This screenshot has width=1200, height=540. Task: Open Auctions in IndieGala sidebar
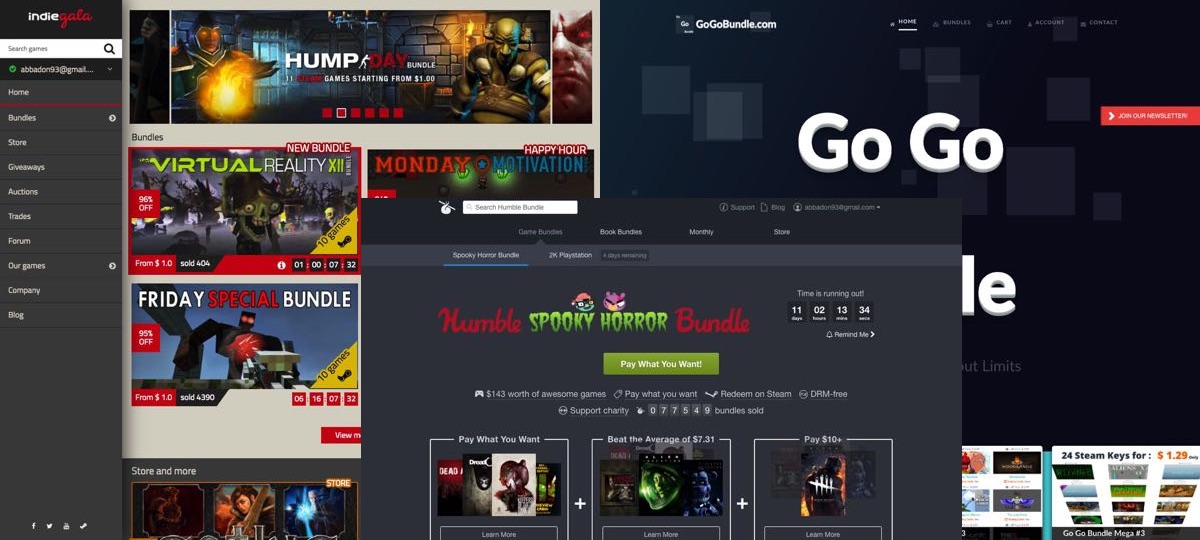[61, 191]
